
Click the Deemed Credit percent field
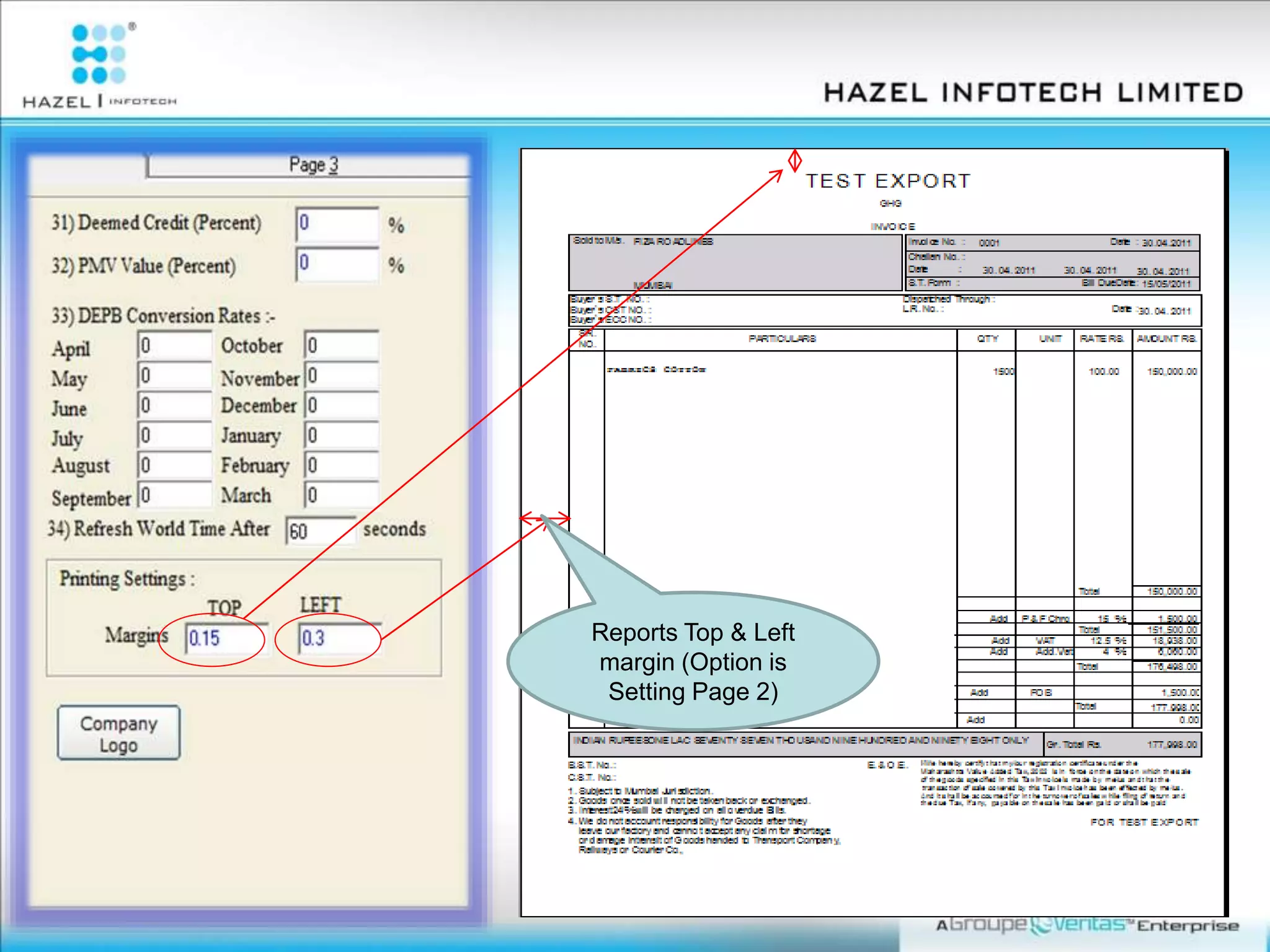337,224
